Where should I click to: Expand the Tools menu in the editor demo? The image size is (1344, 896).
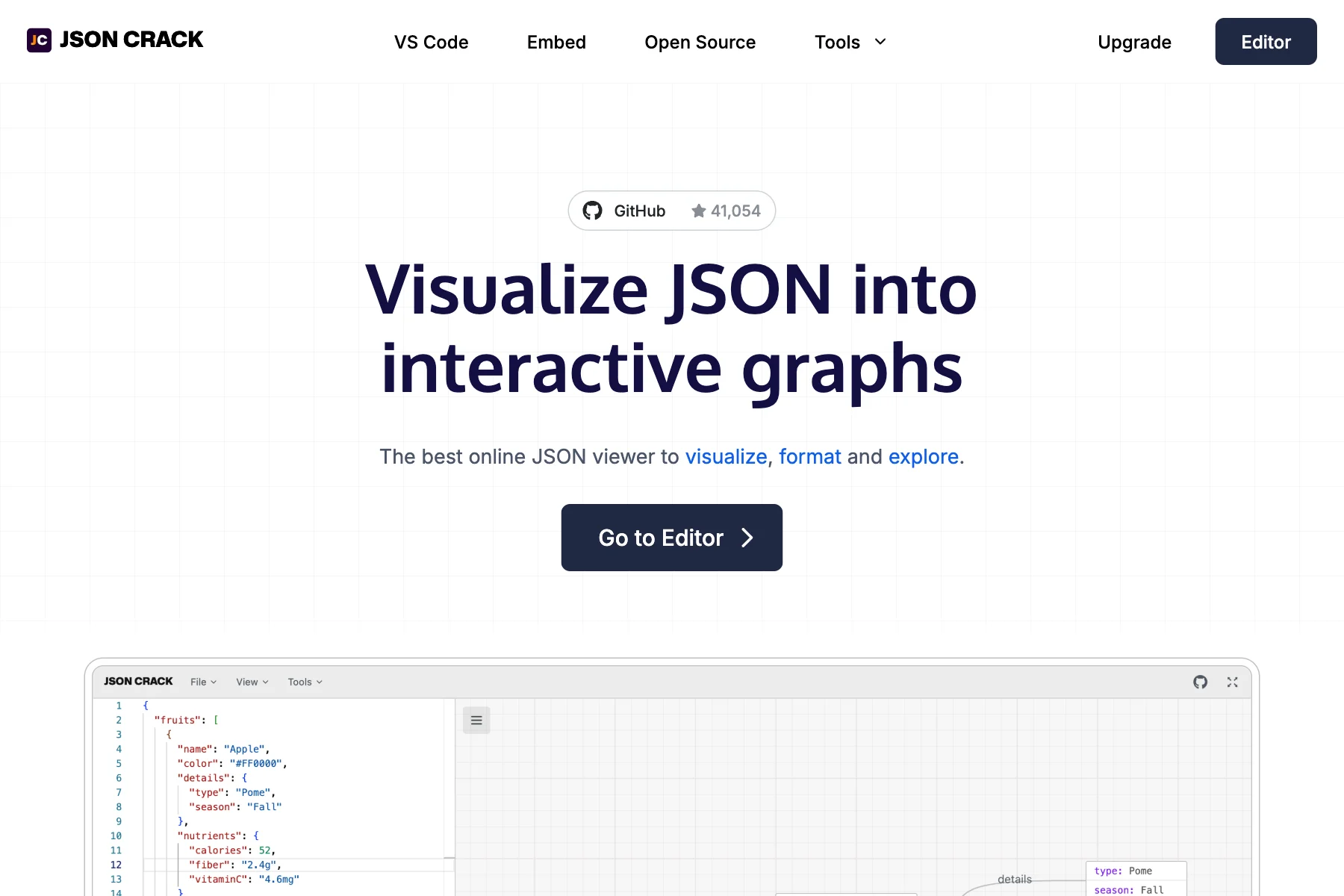point(303,682)
